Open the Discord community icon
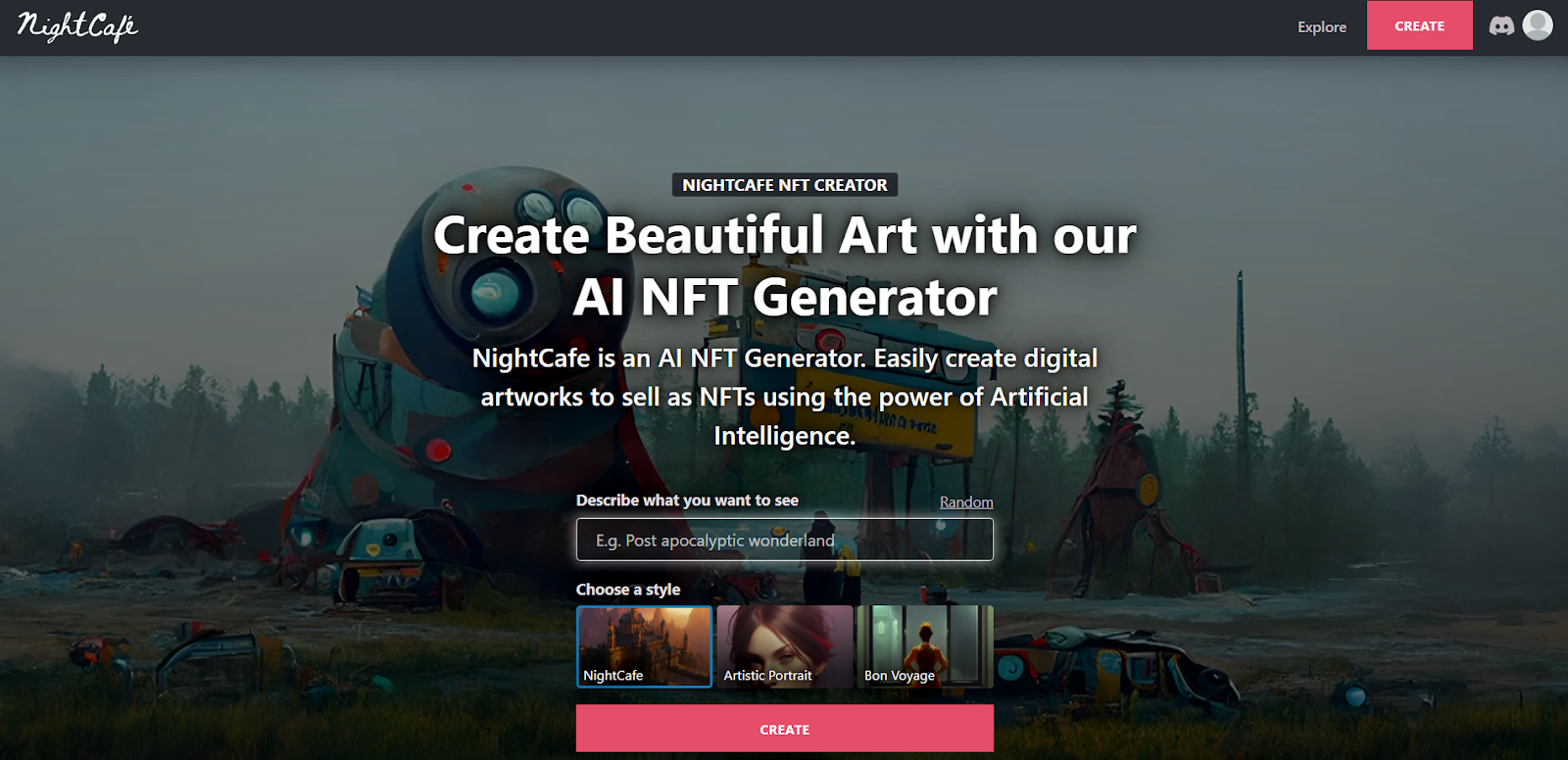 1501,26
